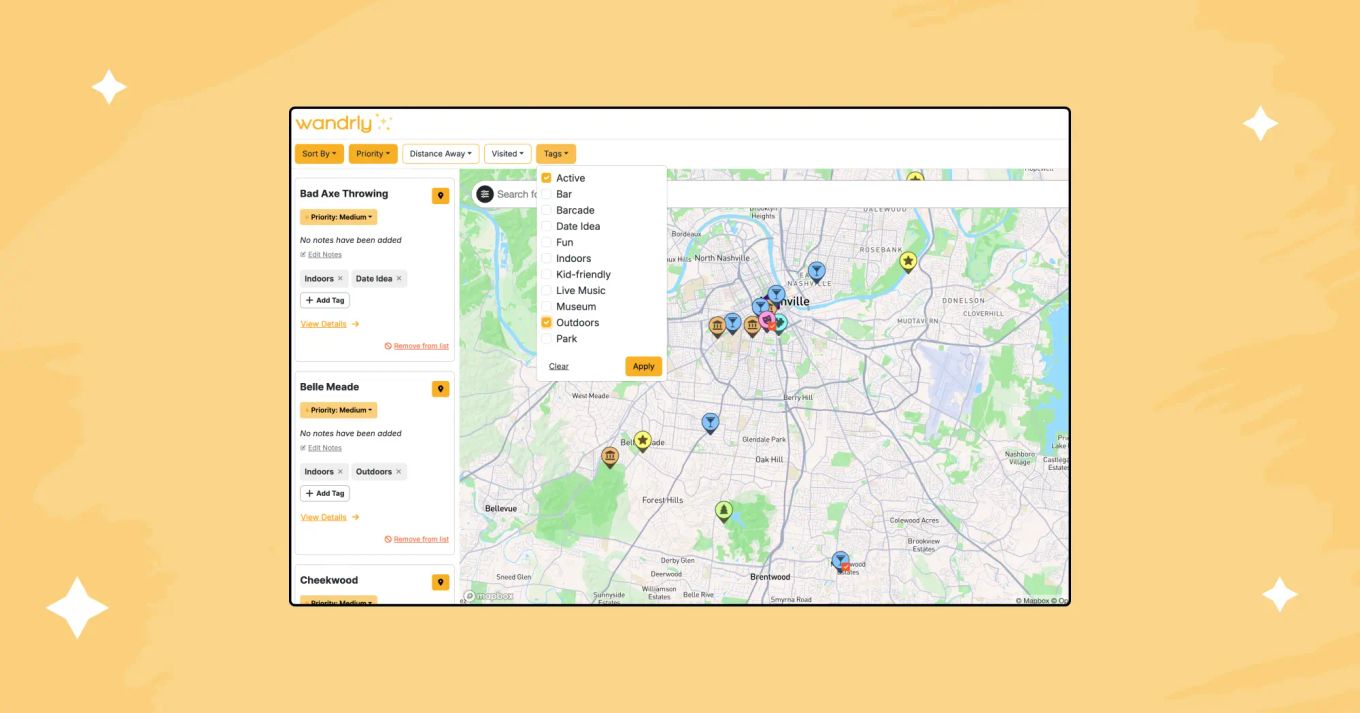
Task: Open the Visited filter dropdown
Action: (x=508, y=154)
